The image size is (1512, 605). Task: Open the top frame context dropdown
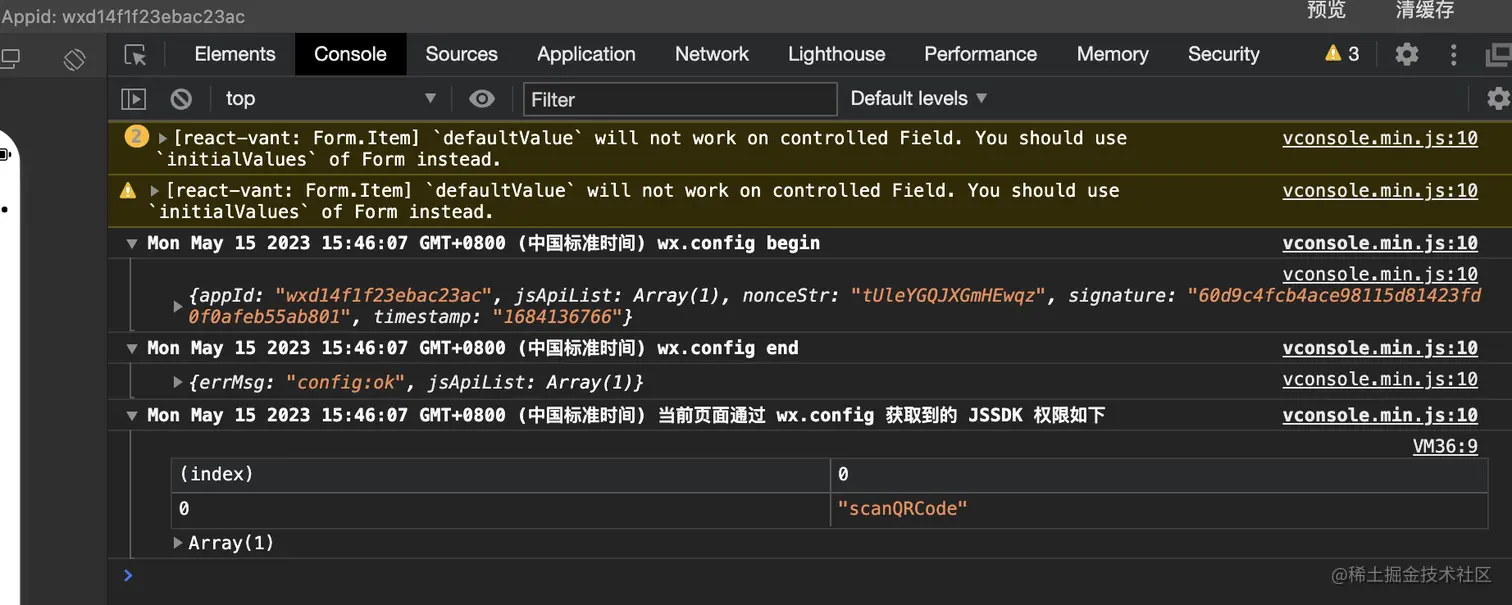[x=330, y=98]
